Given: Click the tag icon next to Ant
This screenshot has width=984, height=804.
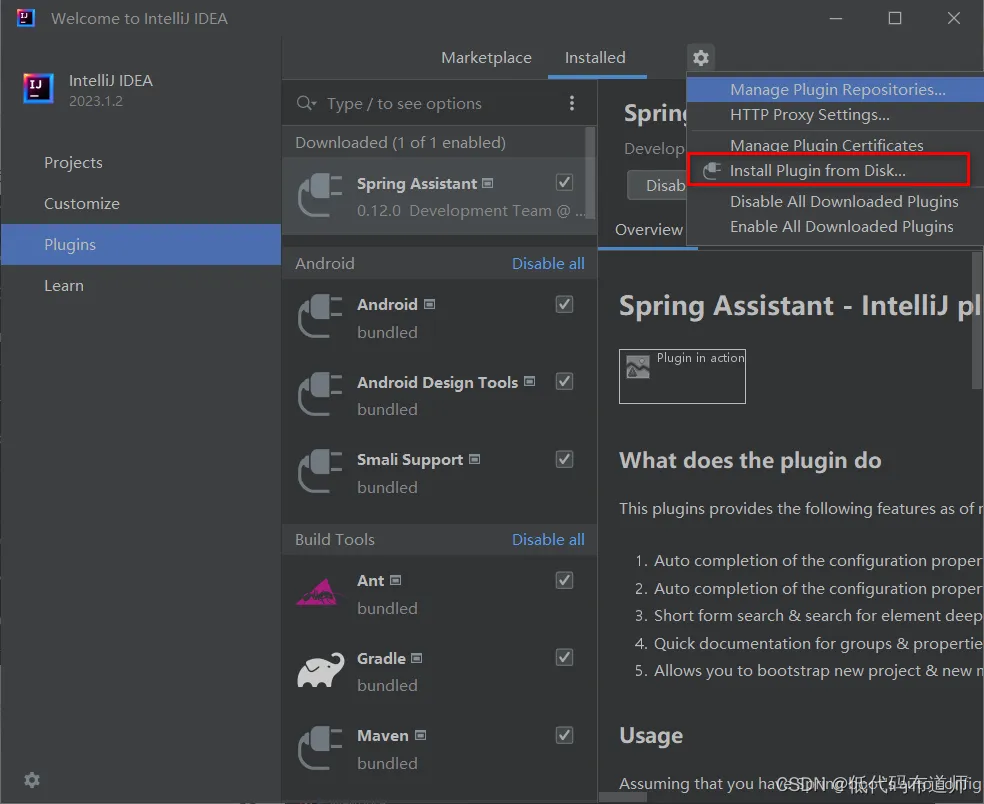Looking at the screenshot, I should click(x=395, y=581).
